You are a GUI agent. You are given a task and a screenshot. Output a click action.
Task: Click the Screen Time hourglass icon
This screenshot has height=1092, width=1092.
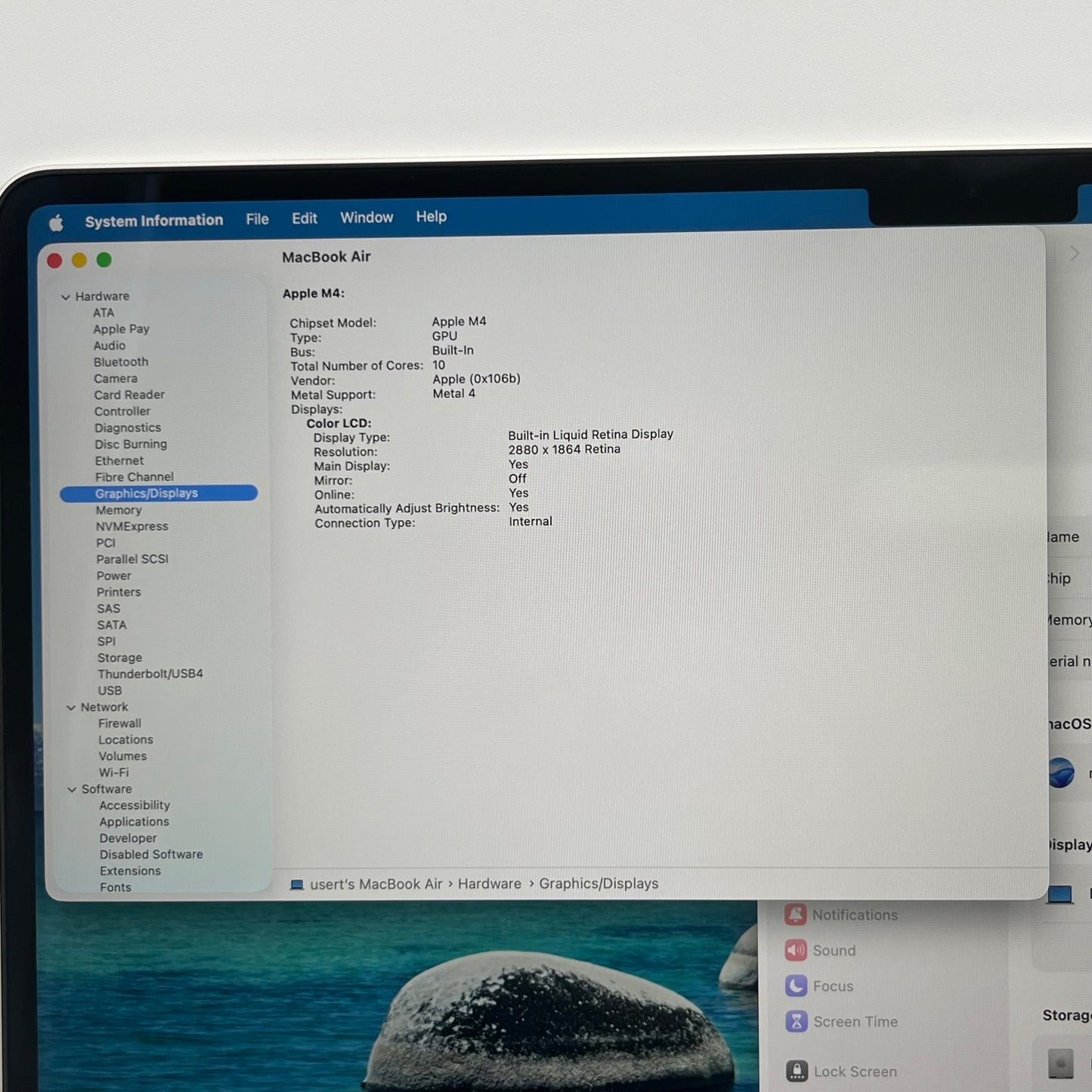pos(797,1022)
